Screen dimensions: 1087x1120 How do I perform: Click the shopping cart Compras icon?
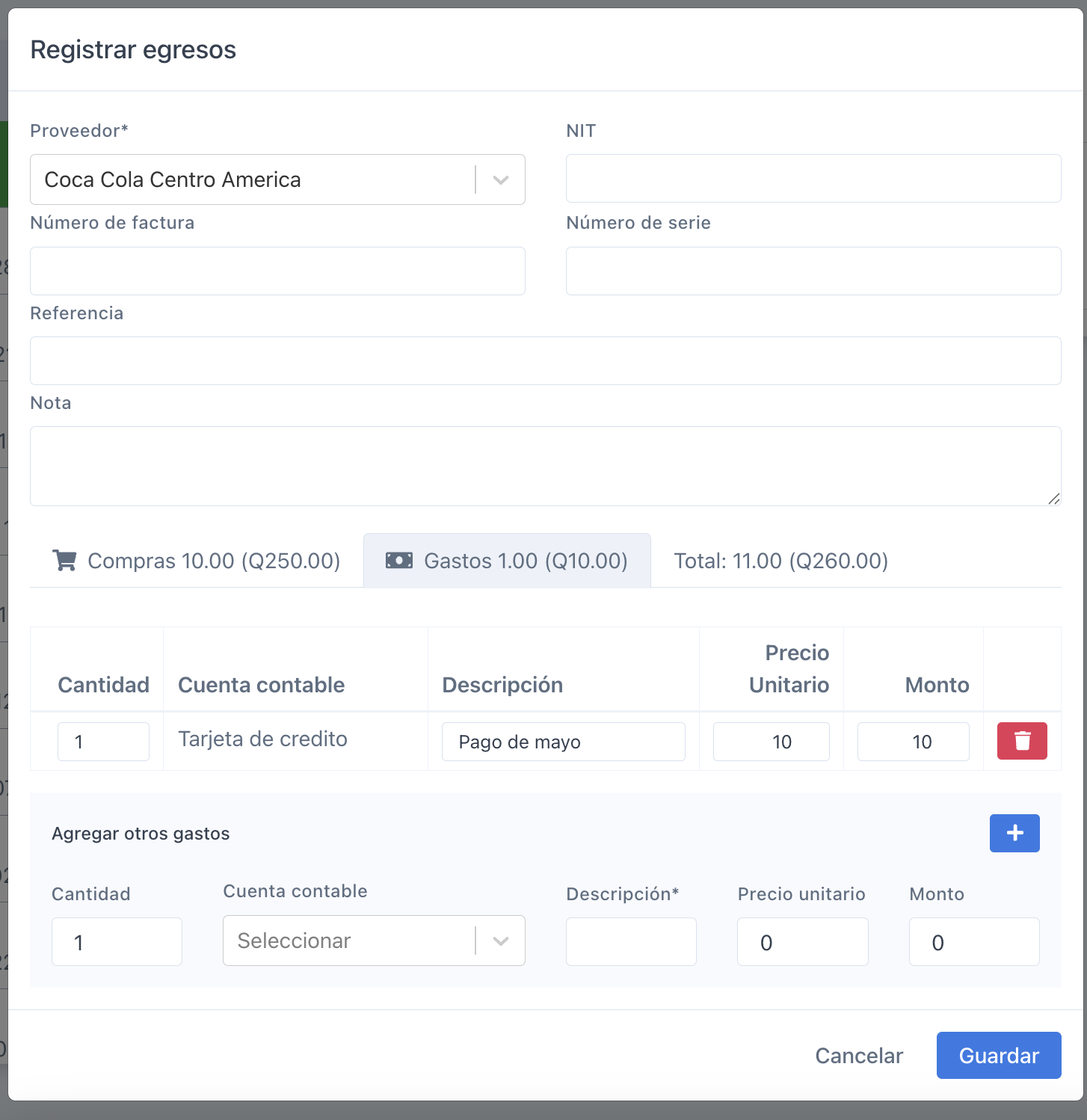(64, 560)
